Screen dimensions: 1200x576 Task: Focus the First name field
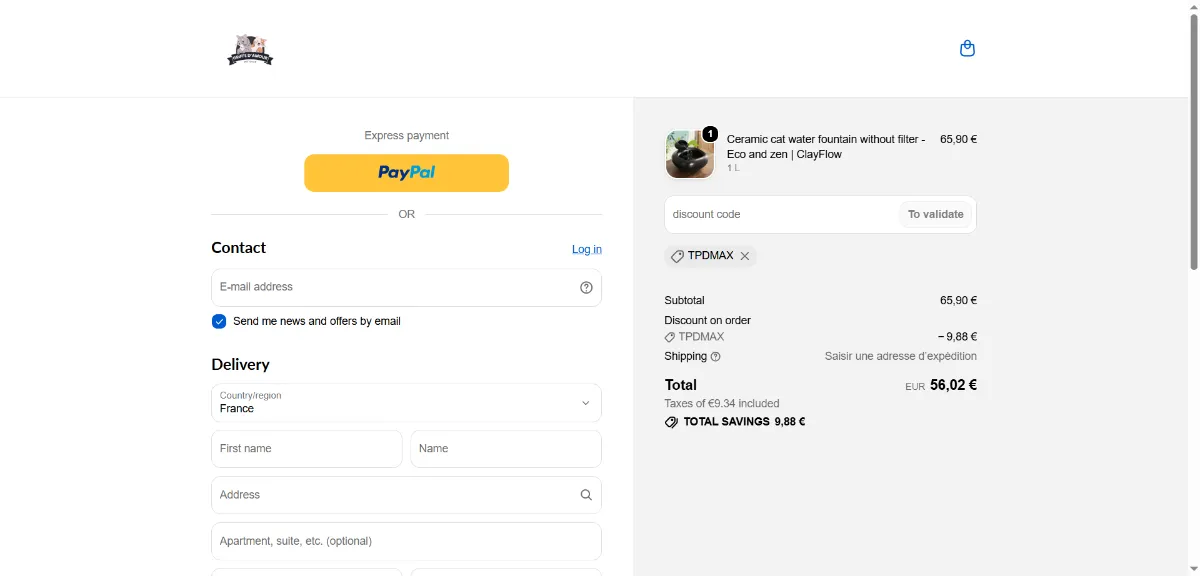tap(307, 449)
